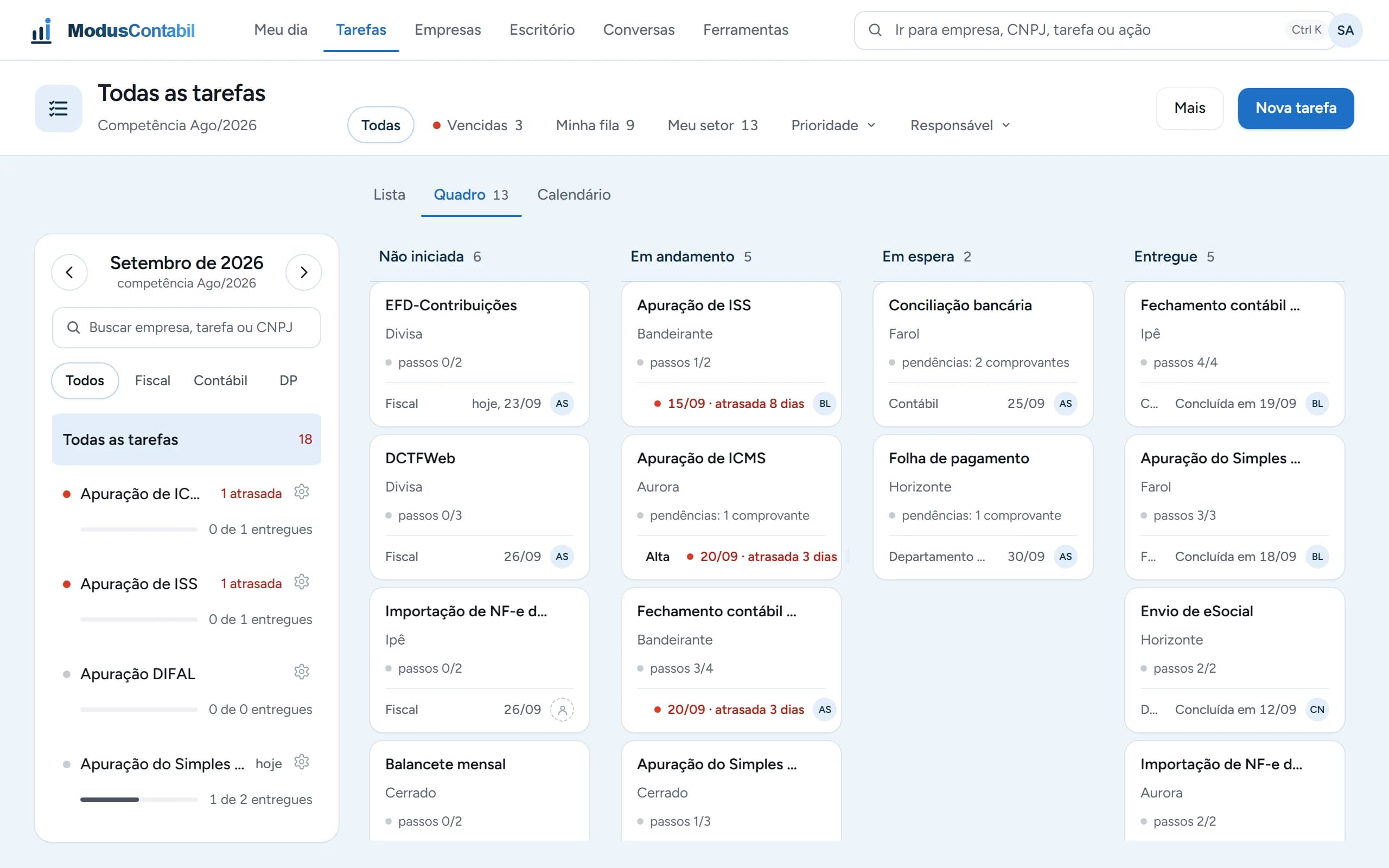This screenshot has width=1389, height=868.
Task: Open the SA user avatar menu
Action: [x=1345, y=30]
